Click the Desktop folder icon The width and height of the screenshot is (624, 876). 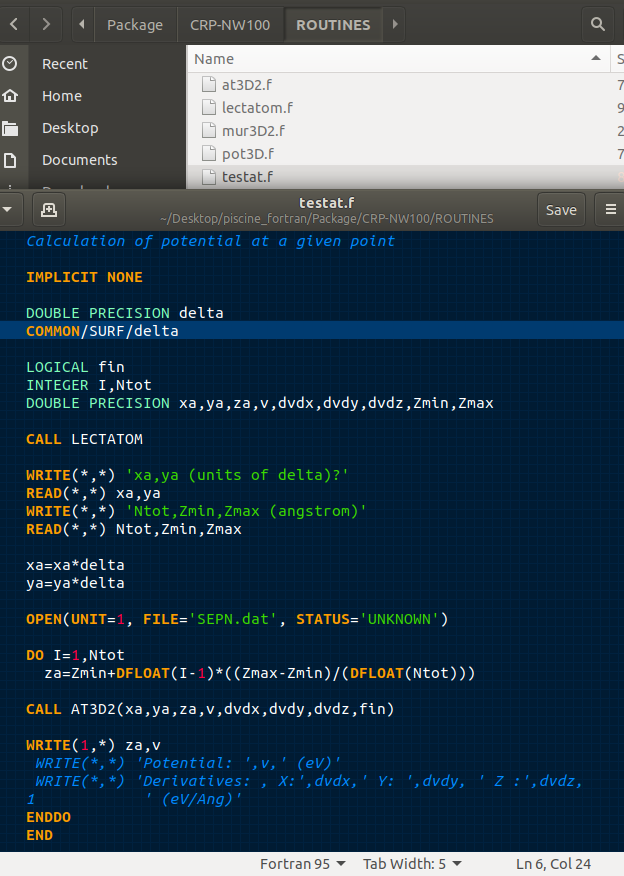pyautogui.click(x=9, y=128)
